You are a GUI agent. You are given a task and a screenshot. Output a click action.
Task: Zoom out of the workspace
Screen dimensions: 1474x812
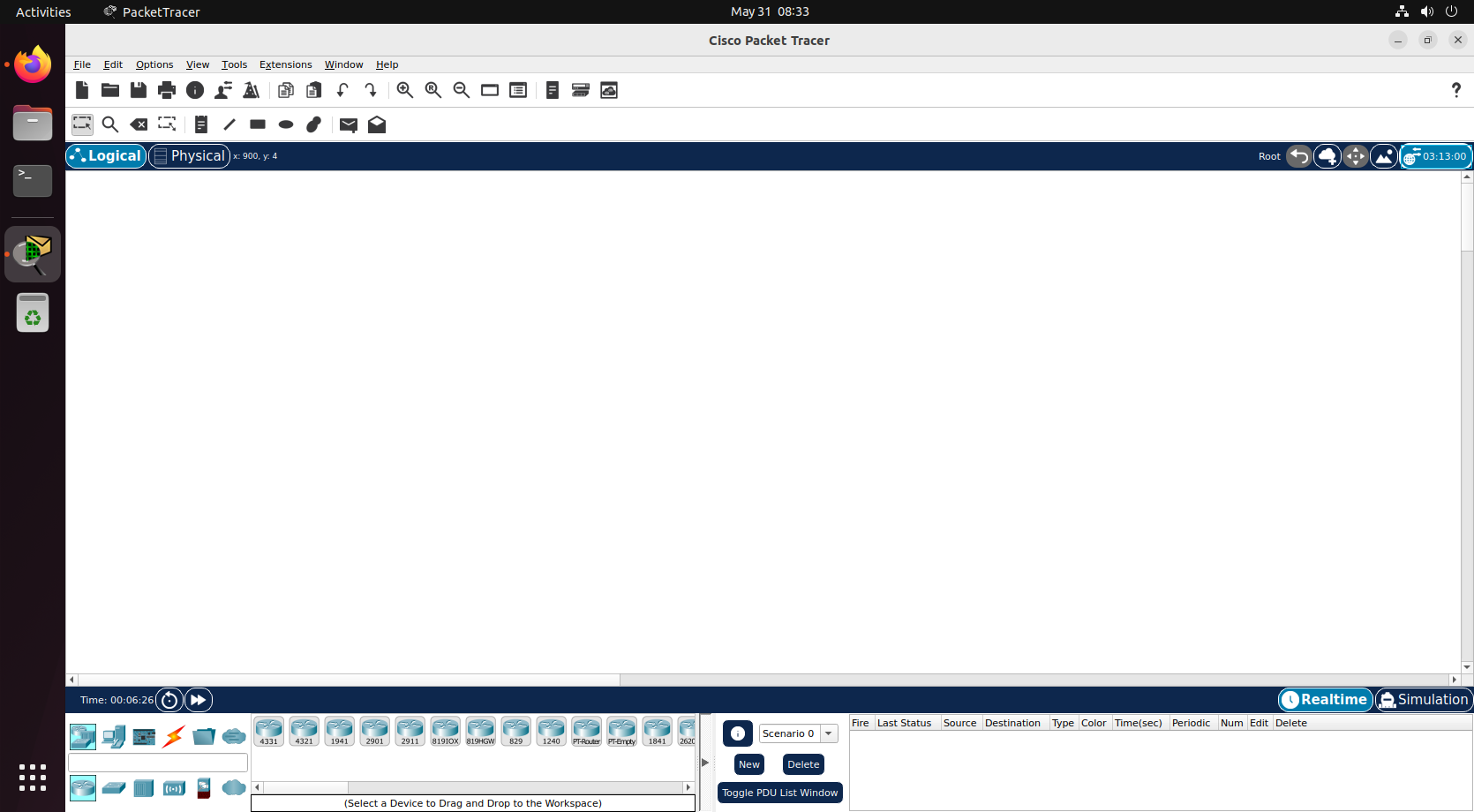point(462,90)
